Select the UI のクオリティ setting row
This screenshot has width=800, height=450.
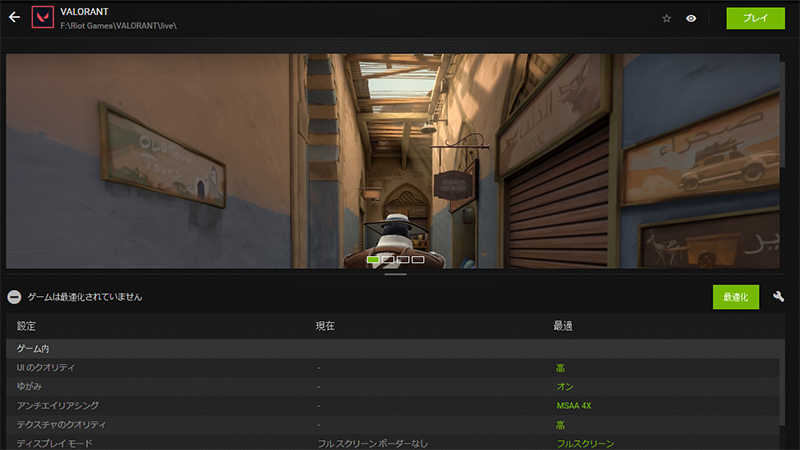tap(392, 368)
